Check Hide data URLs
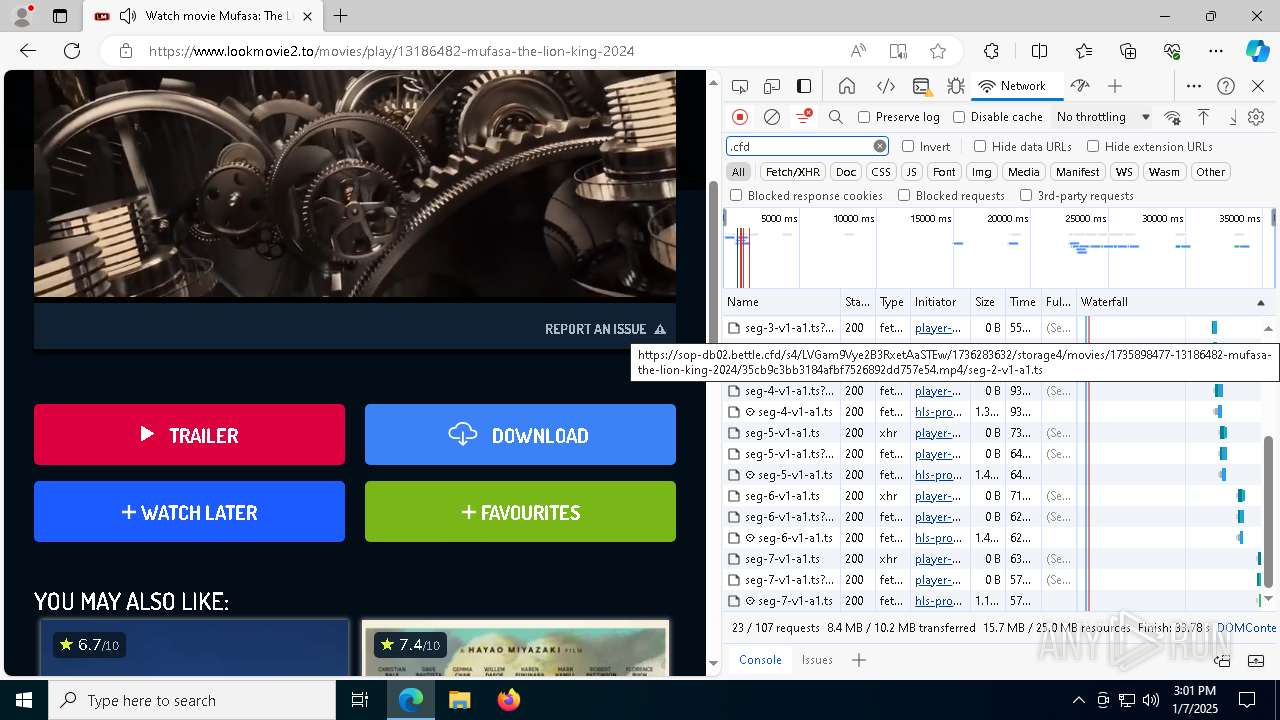 coord(980,146)
